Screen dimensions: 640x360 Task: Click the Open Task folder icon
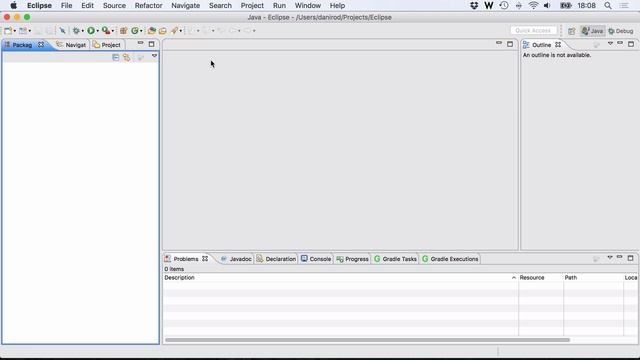pyautogui.click(x=162, y=31)
